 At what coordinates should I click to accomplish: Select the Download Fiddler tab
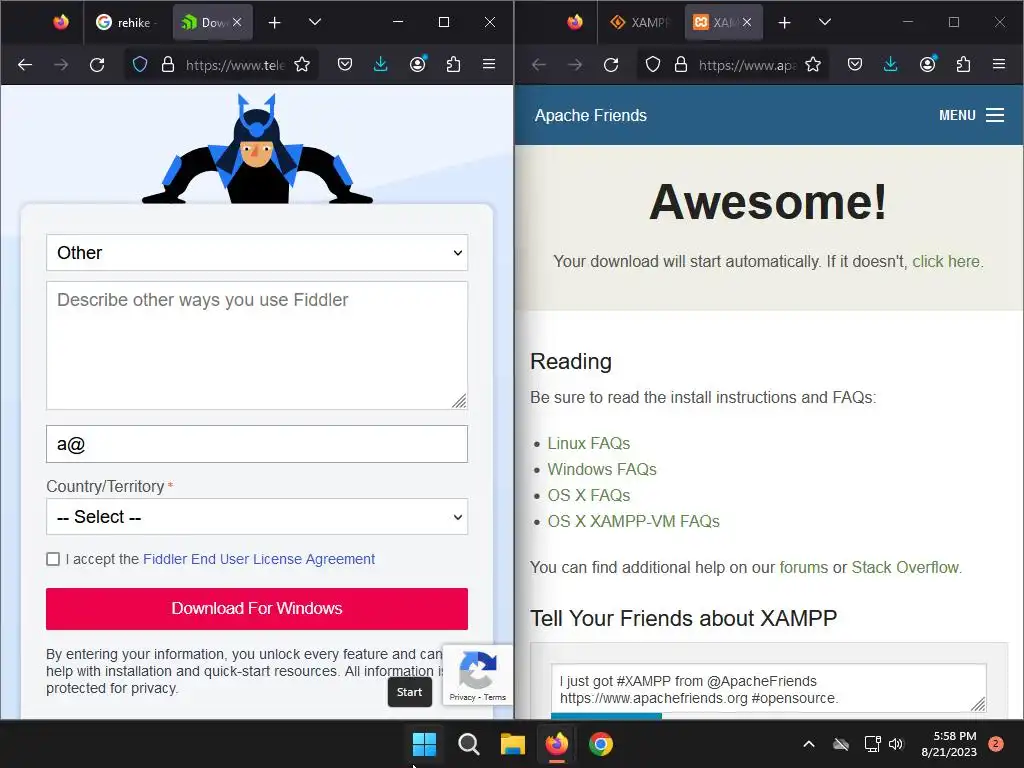click(213, 23)
